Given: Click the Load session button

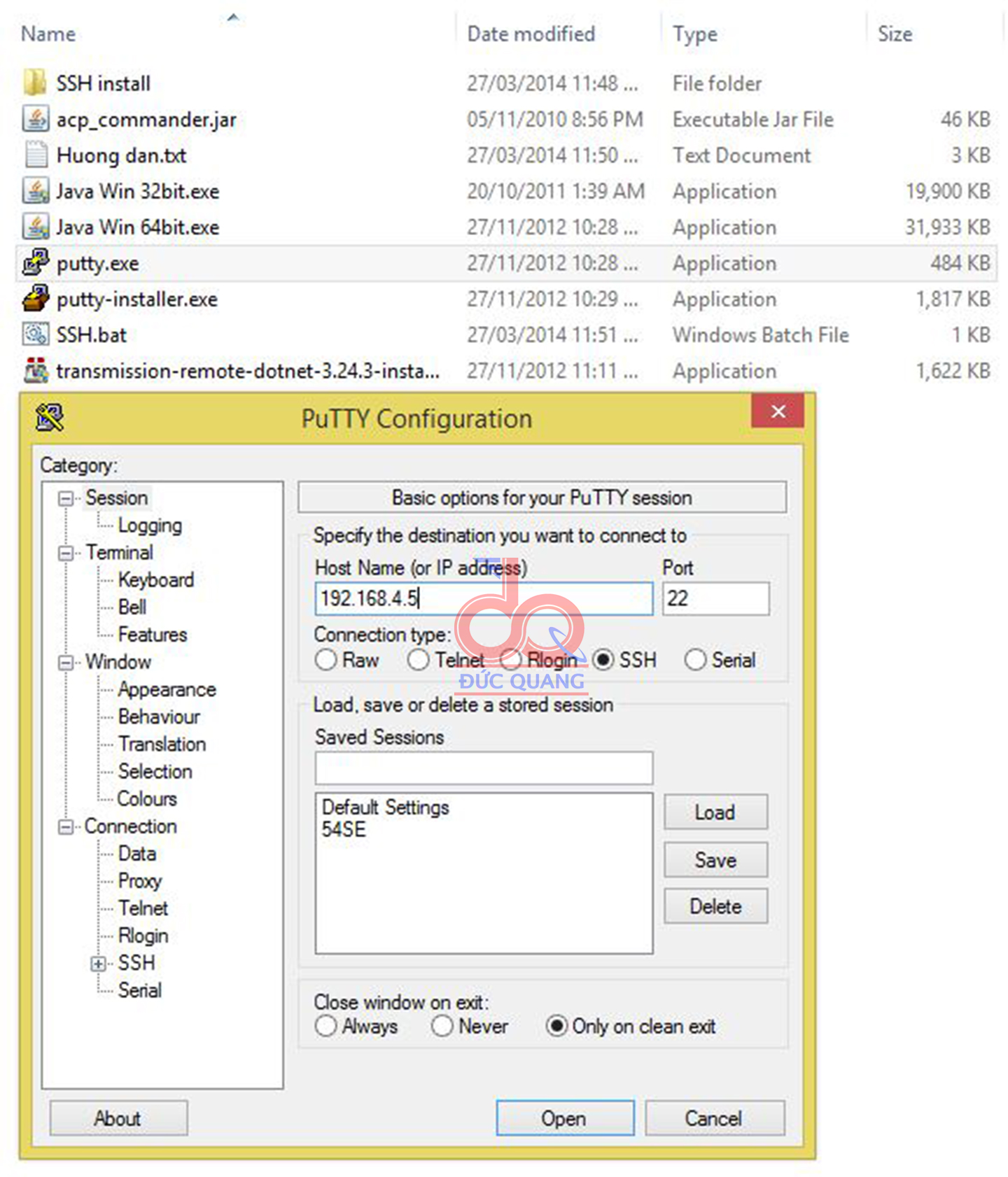Looking at the screenshot, I should click(715, 812).
